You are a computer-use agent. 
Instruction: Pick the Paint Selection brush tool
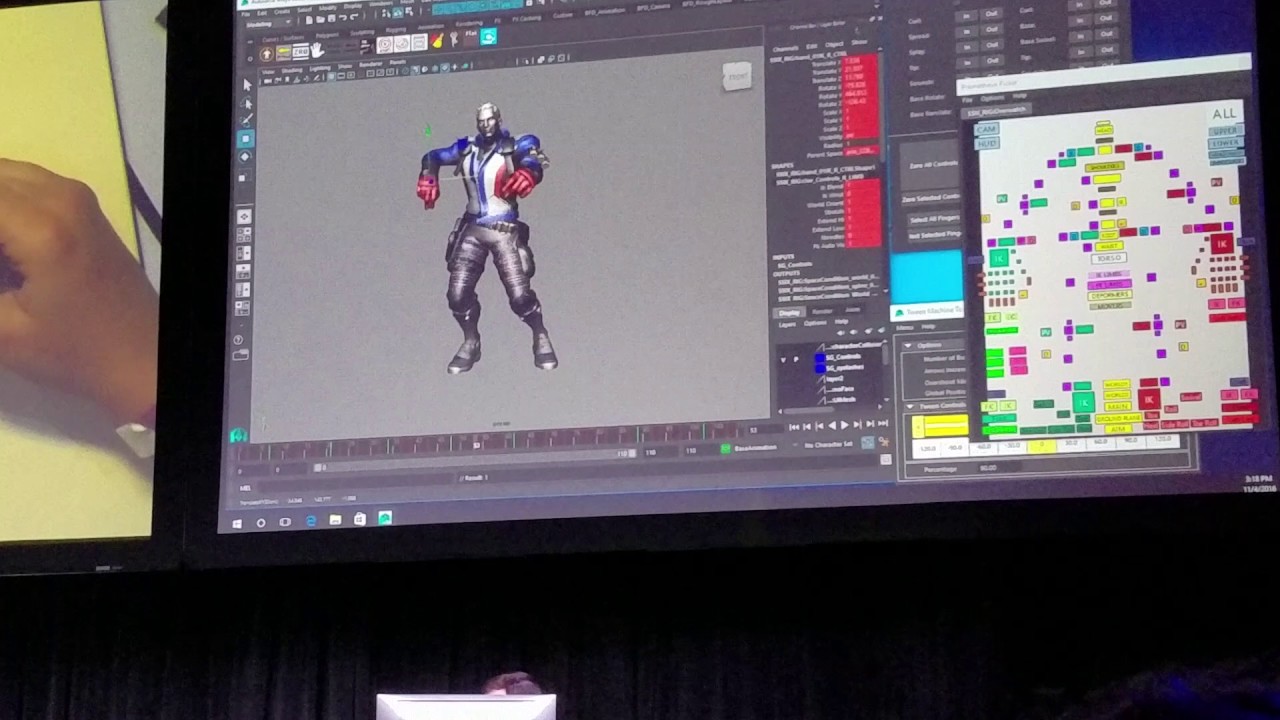[247, 120]
